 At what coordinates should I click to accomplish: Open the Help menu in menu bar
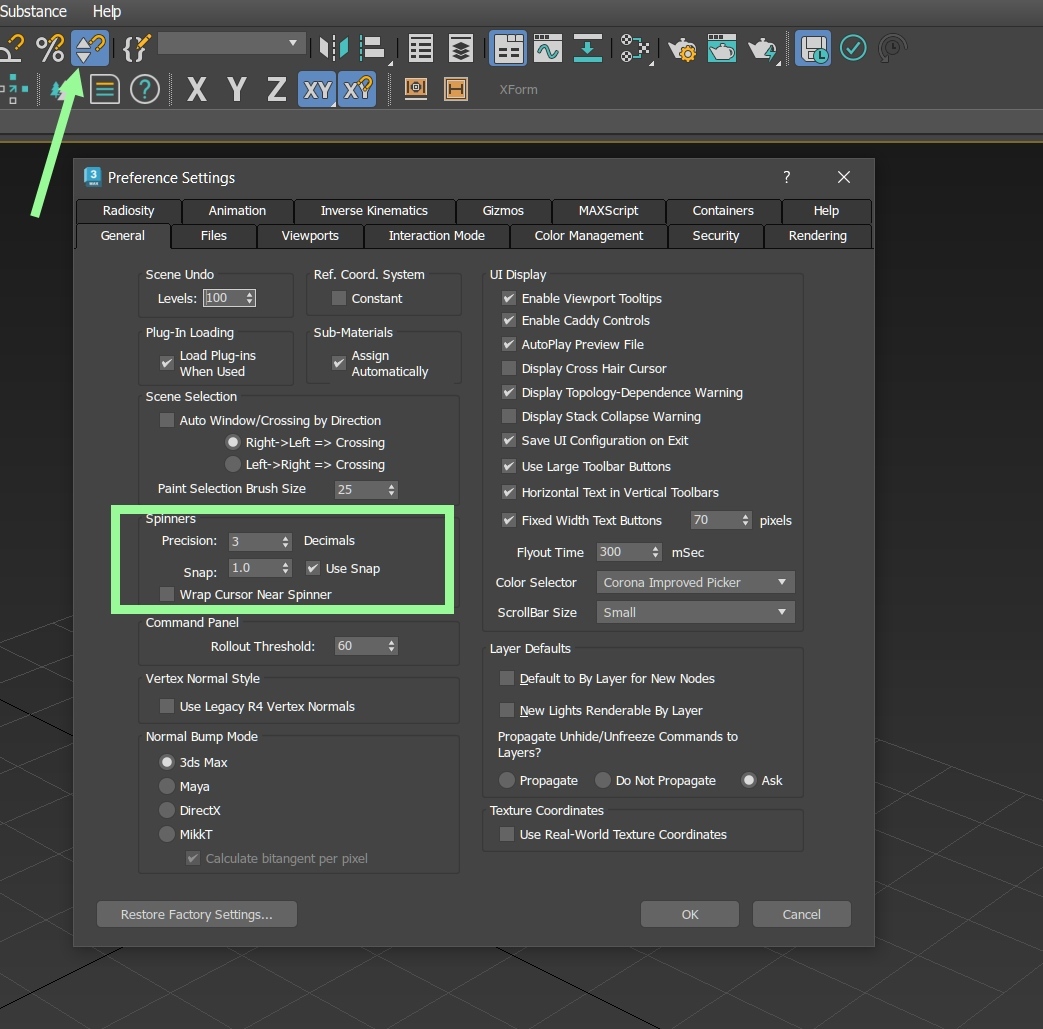tap(106, 11)
